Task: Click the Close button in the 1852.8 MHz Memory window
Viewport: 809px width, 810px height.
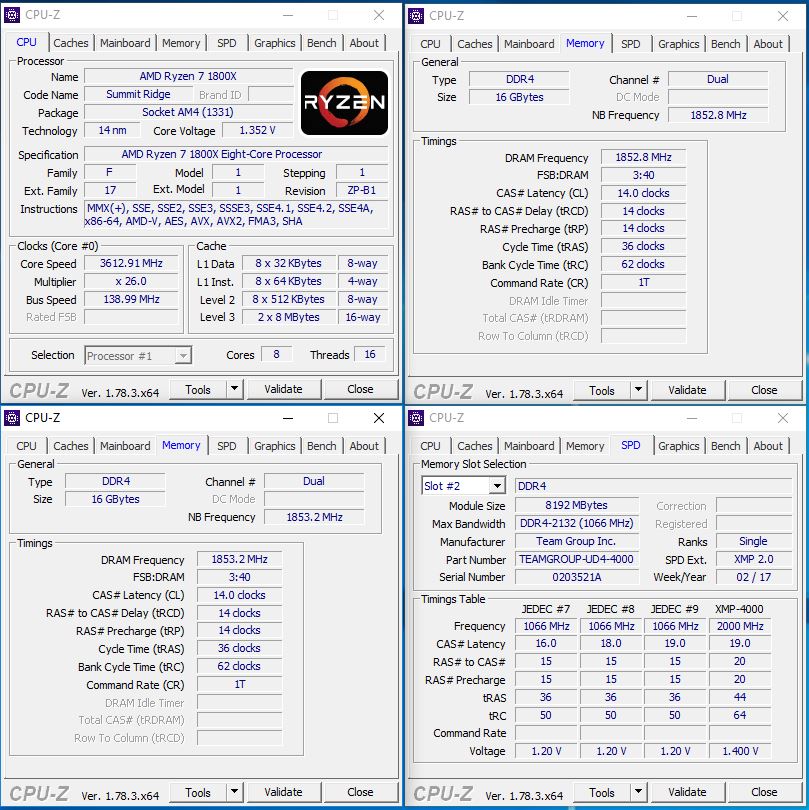Action: point(764,390)
